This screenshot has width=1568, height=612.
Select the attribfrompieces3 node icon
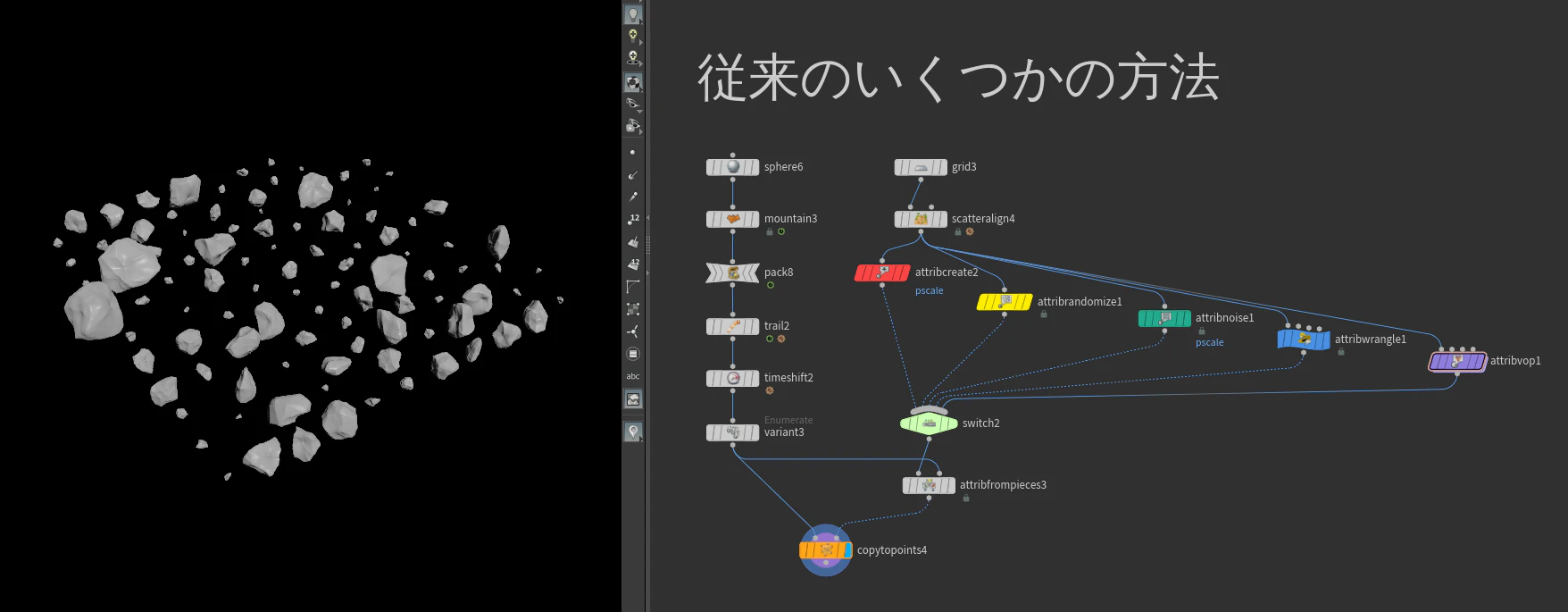coord(929,485)
